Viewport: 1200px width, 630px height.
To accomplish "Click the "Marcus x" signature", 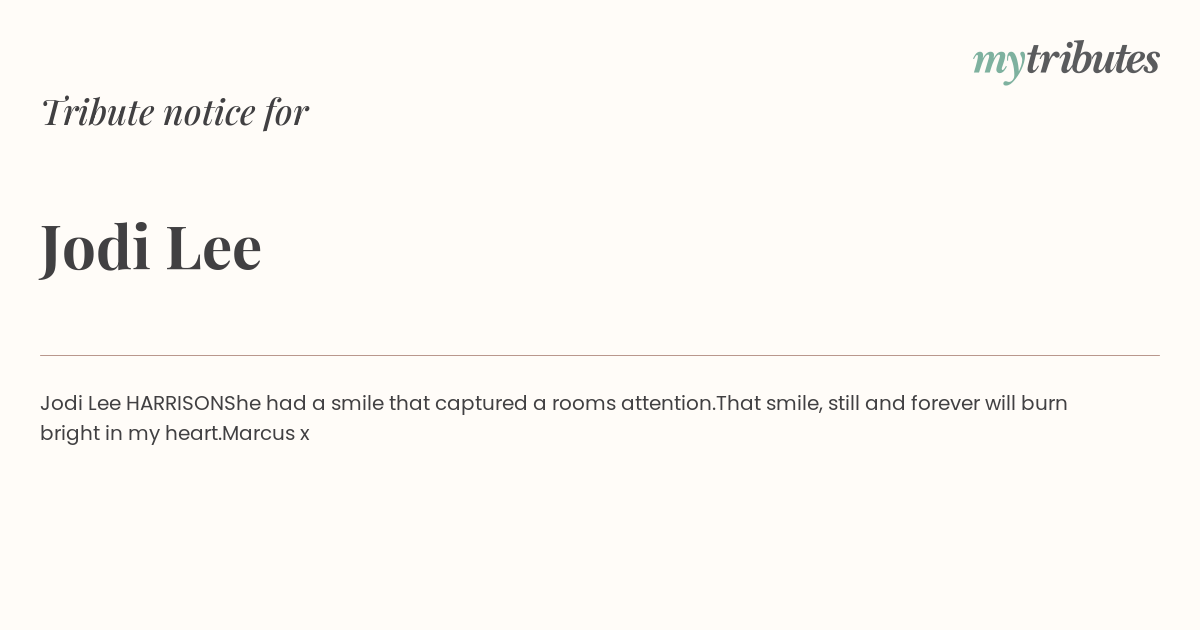I will tap(266, 434).
